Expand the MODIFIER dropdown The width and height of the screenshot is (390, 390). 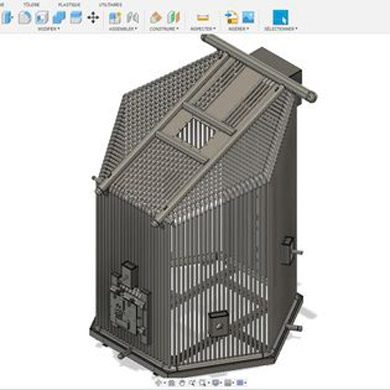(x=49, y=29)
